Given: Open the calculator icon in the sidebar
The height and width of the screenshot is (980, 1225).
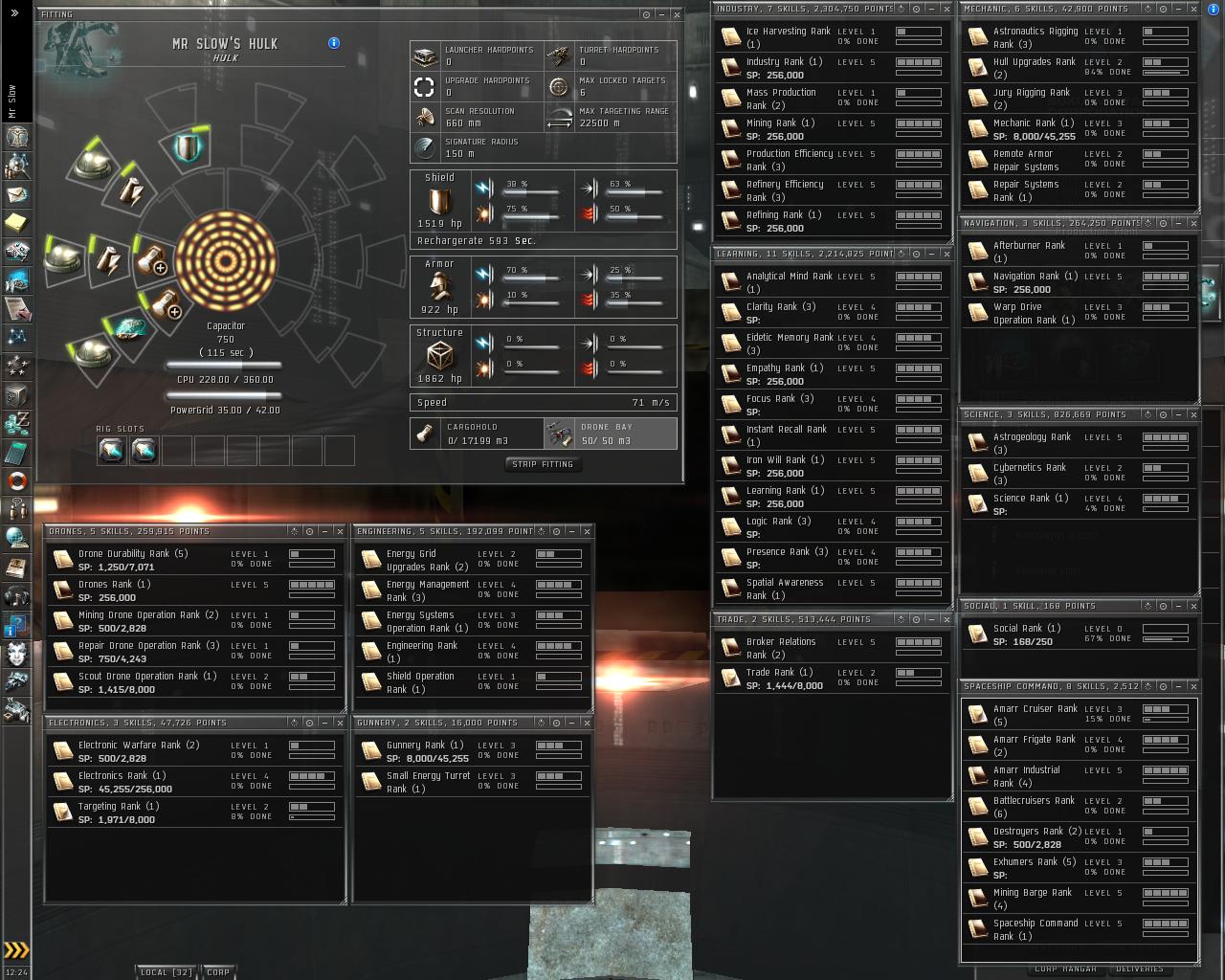Looking at the screenshot, I should tap(16, 451).
